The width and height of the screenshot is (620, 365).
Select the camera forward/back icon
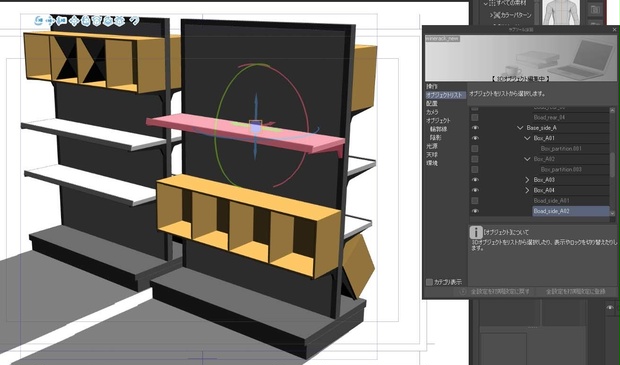pos(61,20)
